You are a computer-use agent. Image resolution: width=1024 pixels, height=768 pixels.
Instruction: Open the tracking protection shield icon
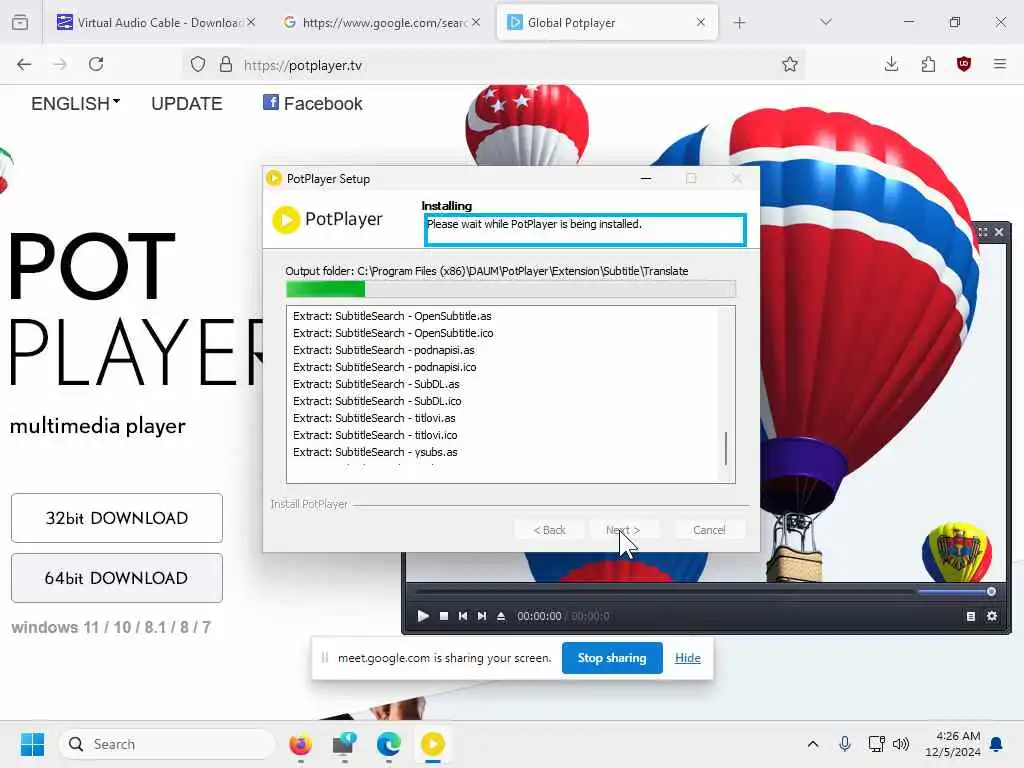click(x=198, y=64)
